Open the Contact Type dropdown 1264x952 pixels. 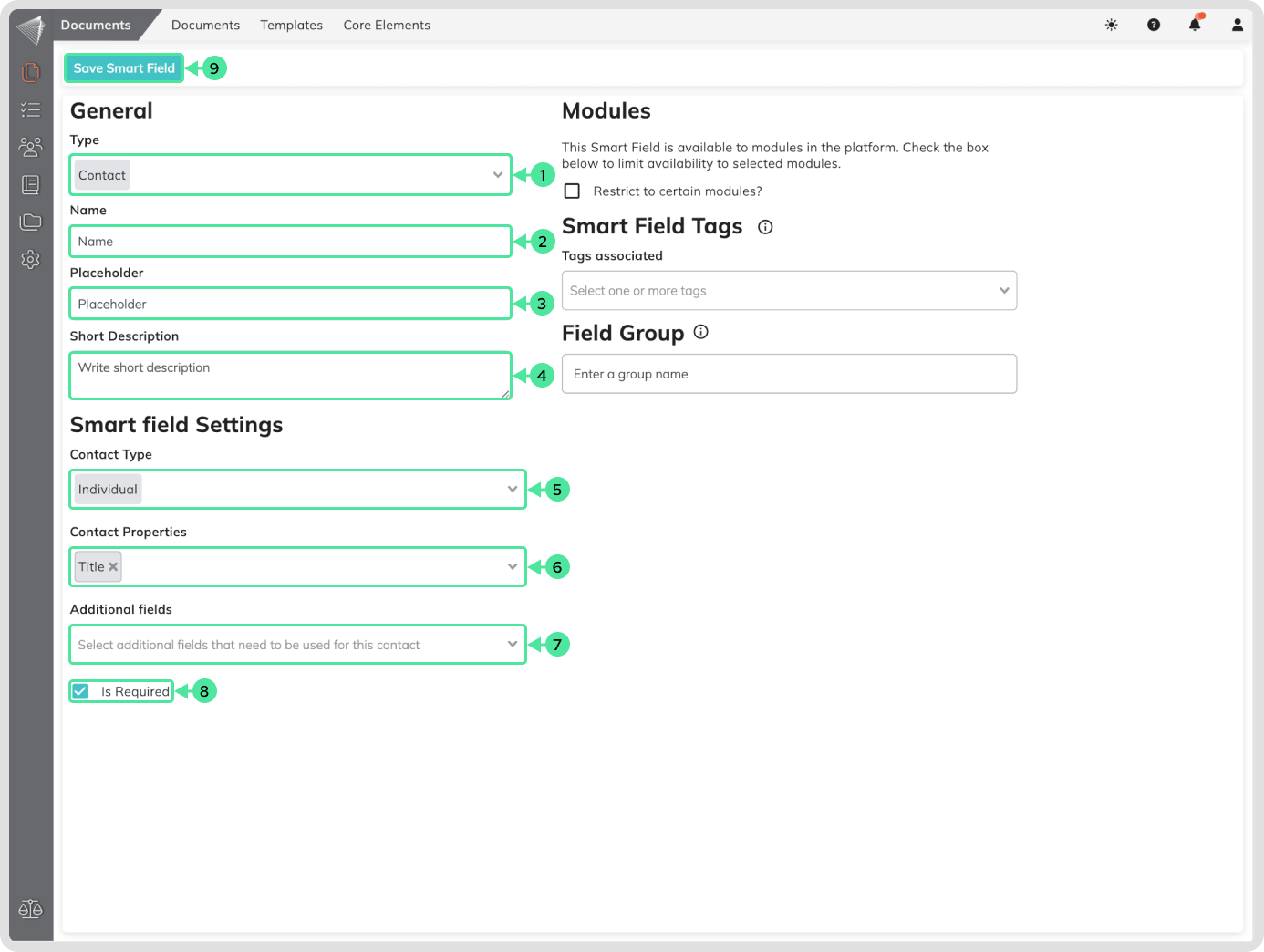pyautogui.click(x=512, y=490)
